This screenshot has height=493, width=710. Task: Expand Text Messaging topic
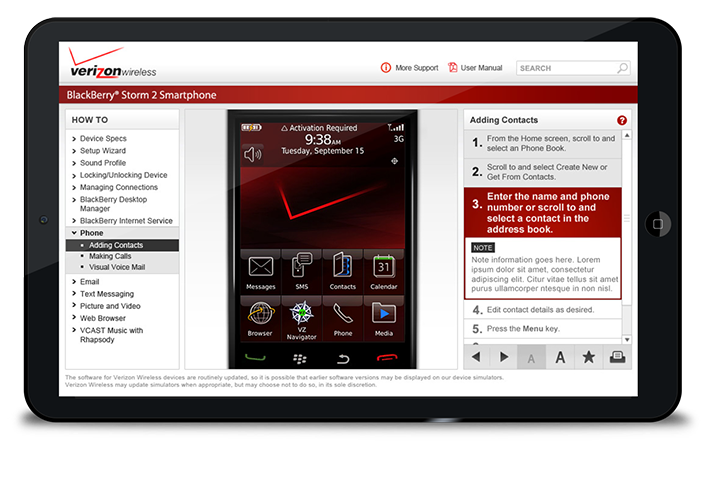click(x=107, y=294)
